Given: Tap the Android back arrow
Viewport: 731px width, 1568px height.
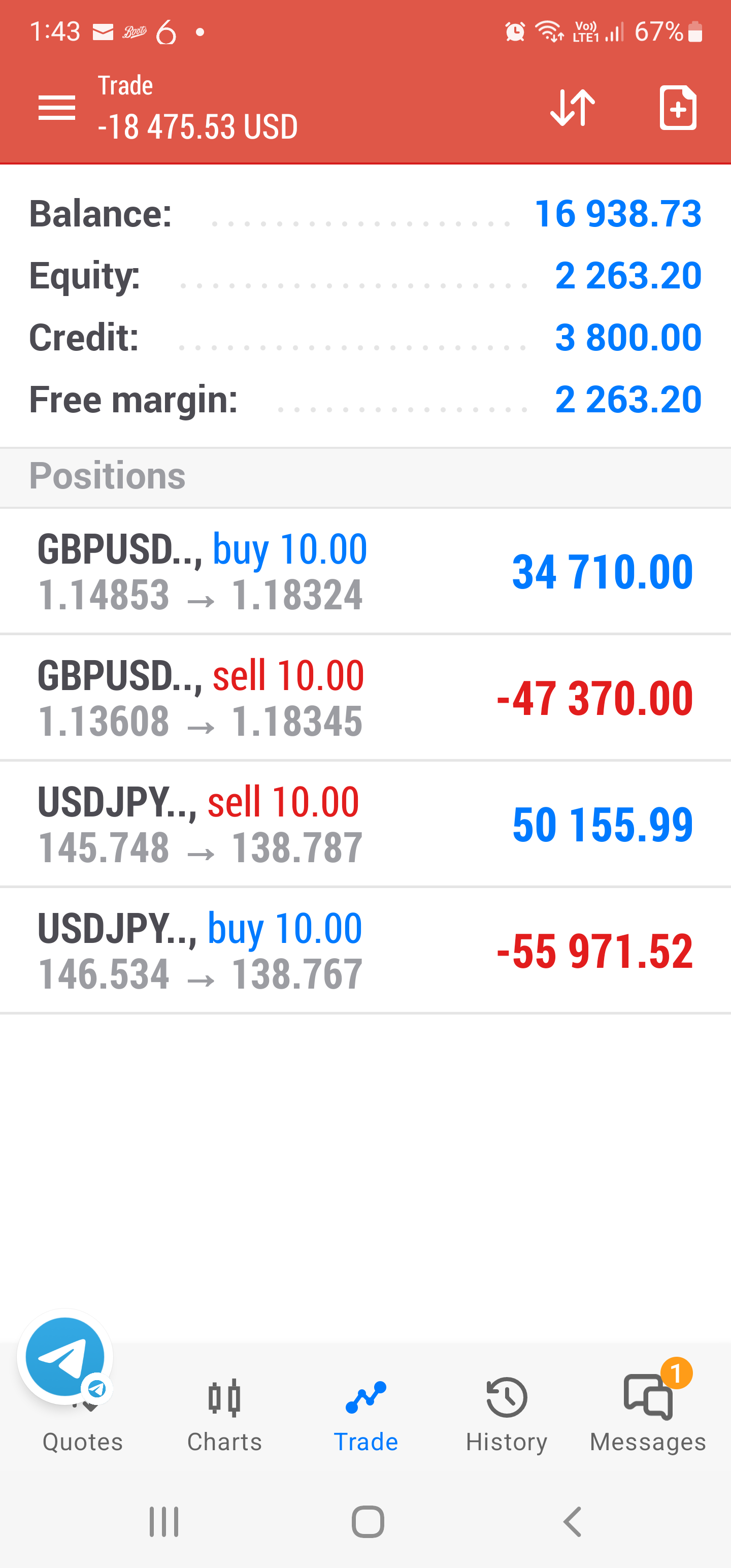Looking at the screenshot, I should pos(572,1522).
